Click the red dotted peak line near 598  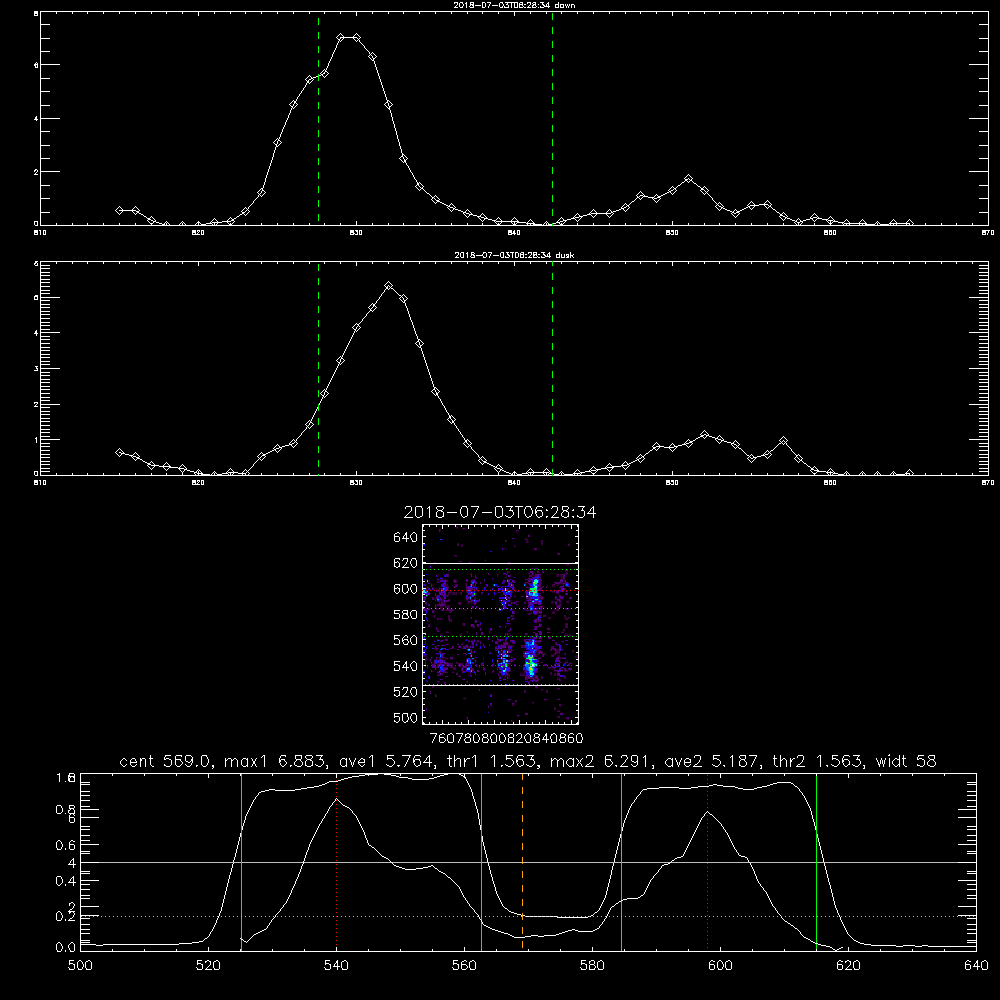(x=707, y=862)
